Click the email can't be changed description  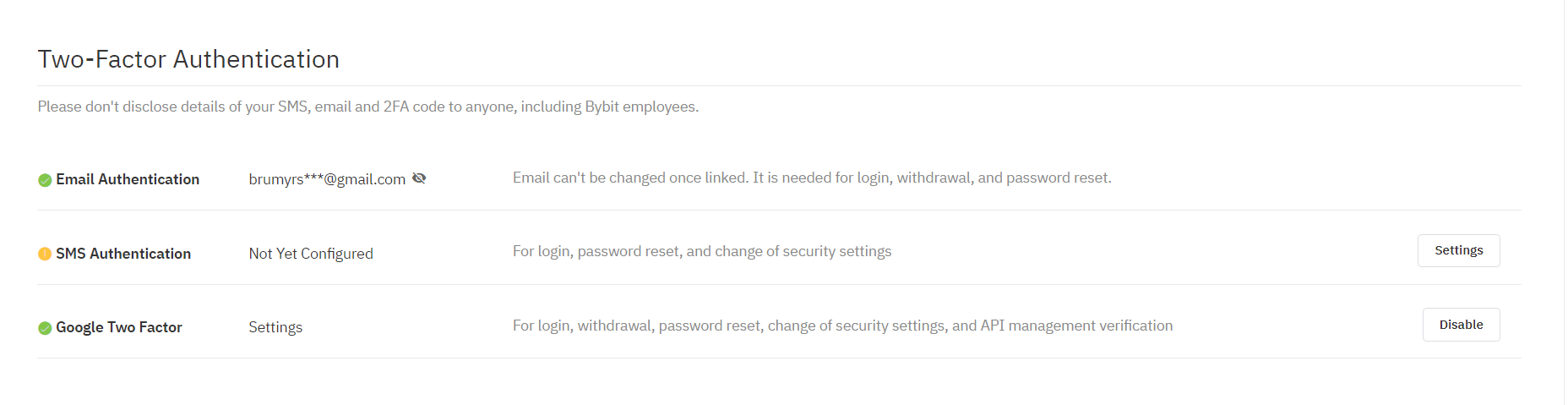tap(812, 178)
